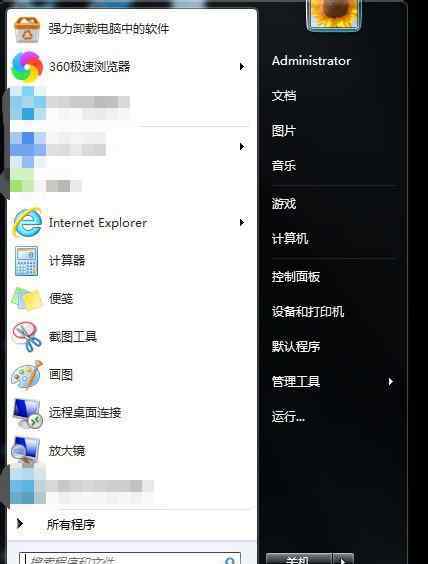This screenshot has width=428, height=564.
Task: Launch the 截图工具 scissors icon
Action: tap(27, 337)
